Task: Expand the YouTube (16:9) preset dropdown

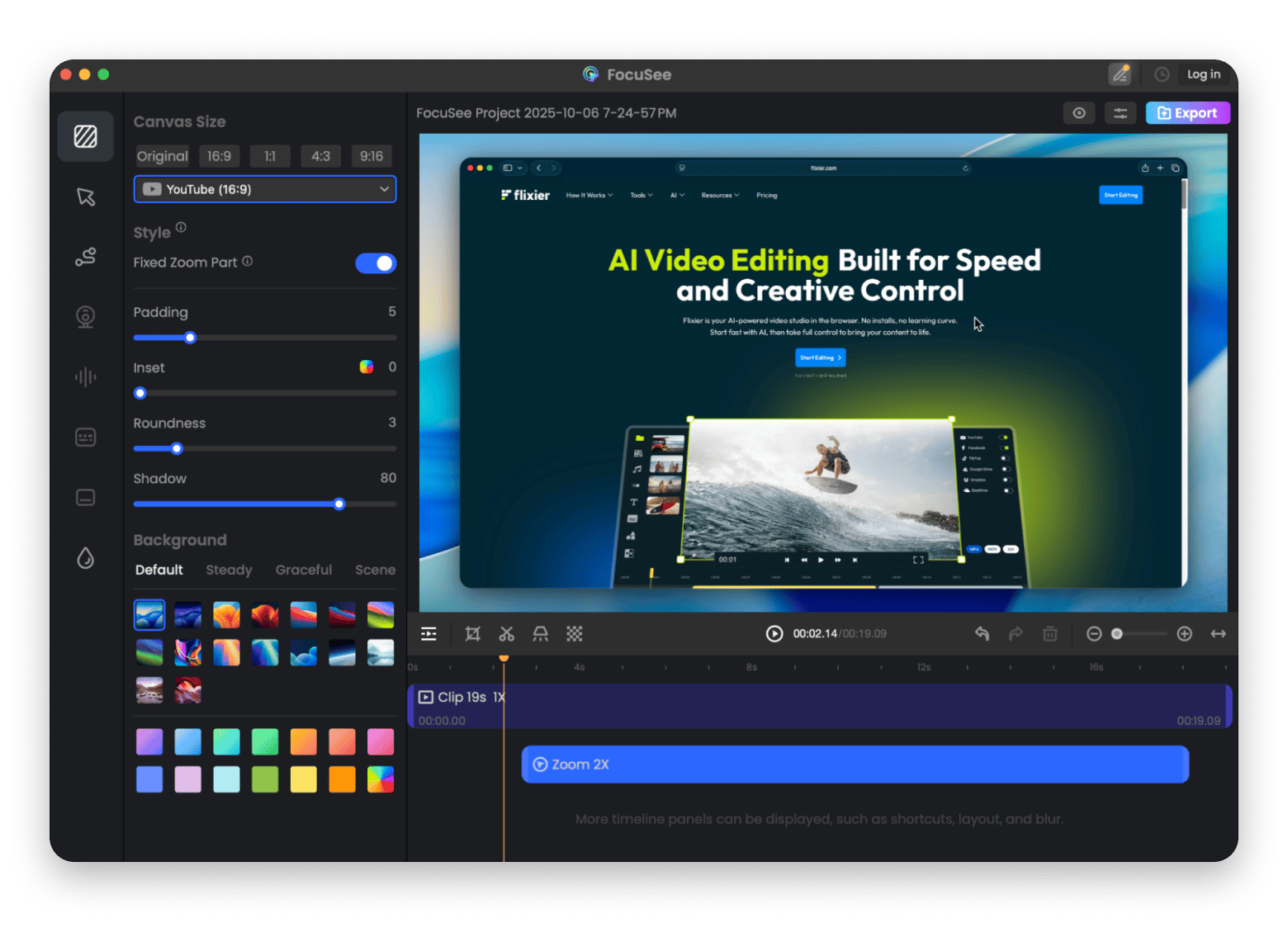Action: coord(264,189)
